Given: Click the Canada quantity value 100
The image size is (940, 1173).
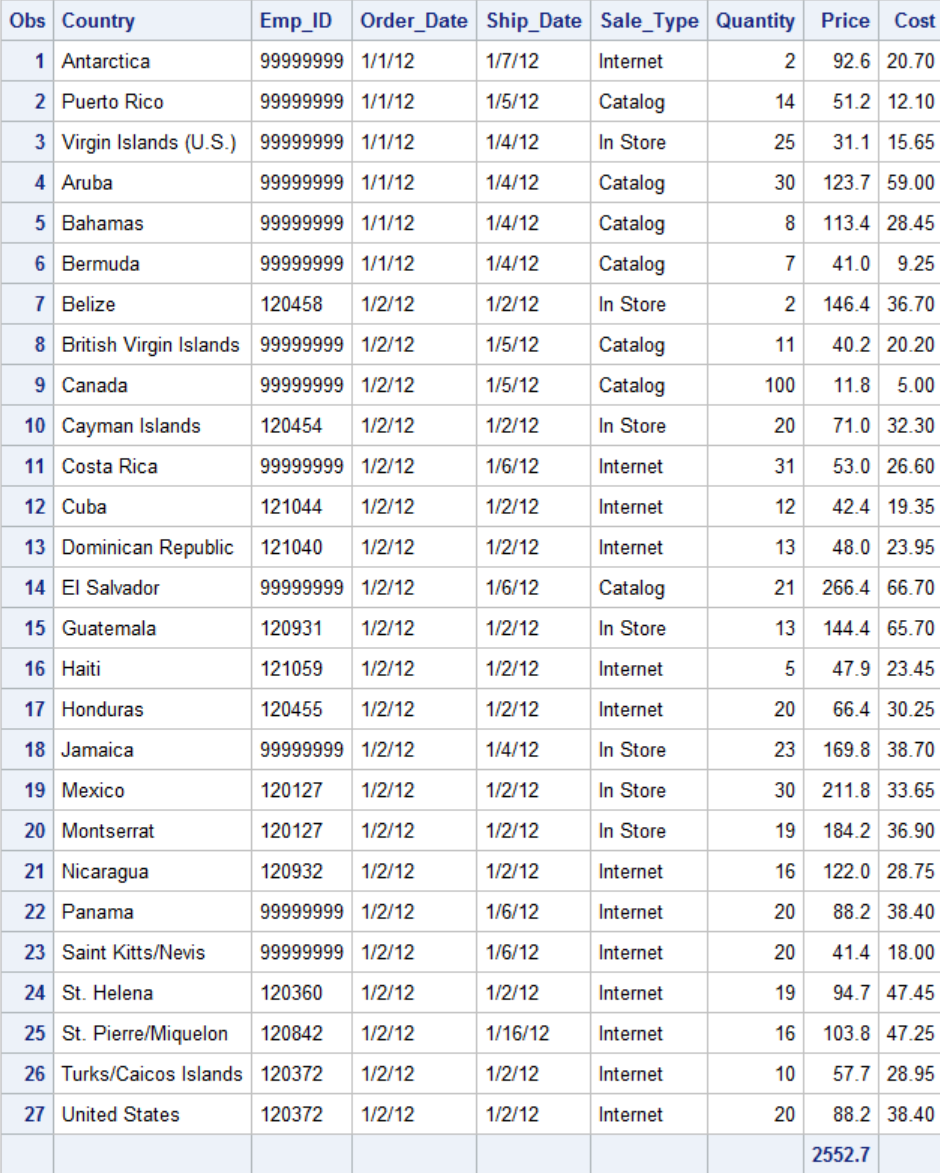Looking at the screenshot, I should pyautogui.click(x=779, y=386).
